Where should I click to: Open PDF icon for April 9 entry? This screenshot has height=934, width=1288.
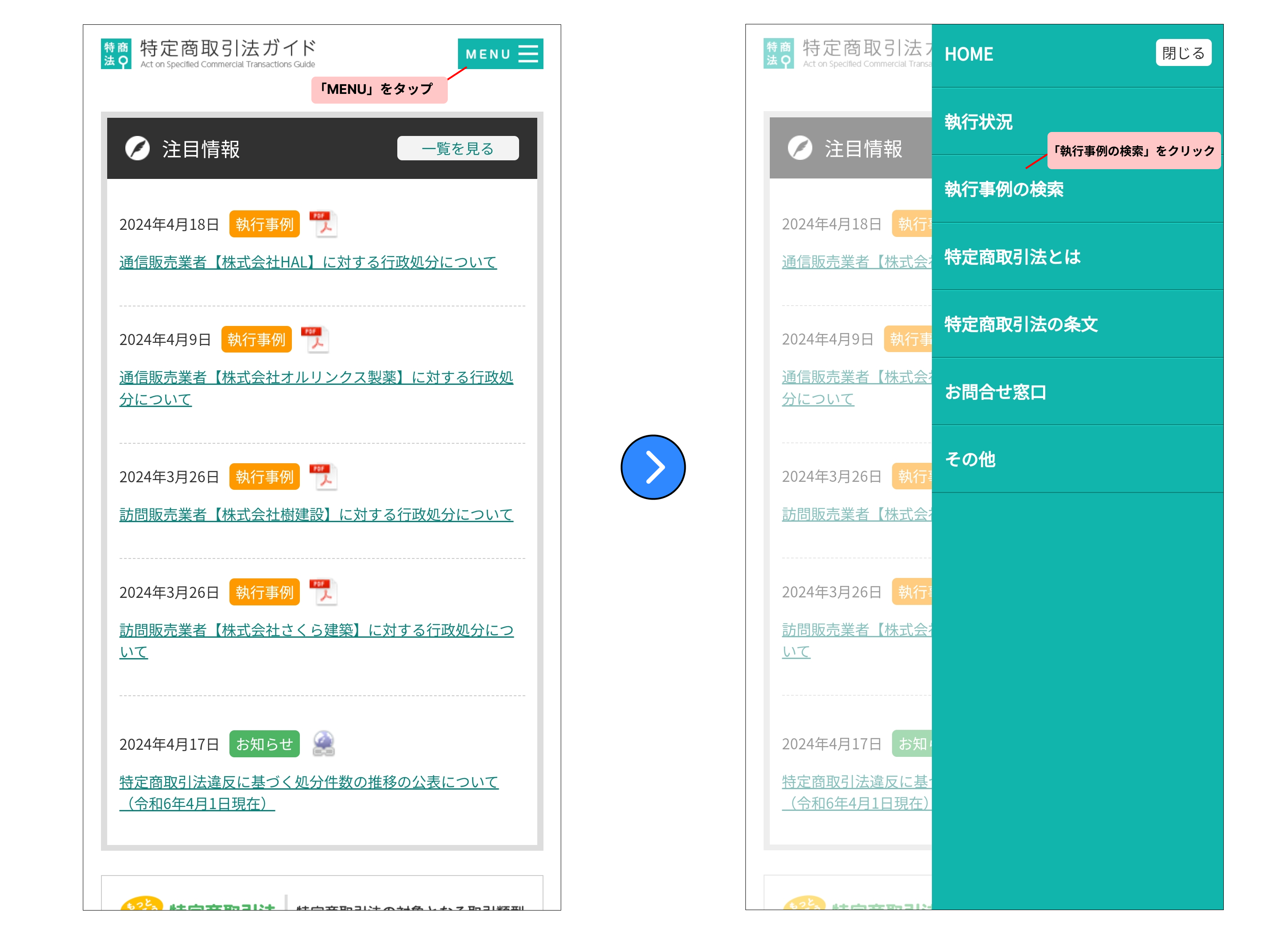315,339
